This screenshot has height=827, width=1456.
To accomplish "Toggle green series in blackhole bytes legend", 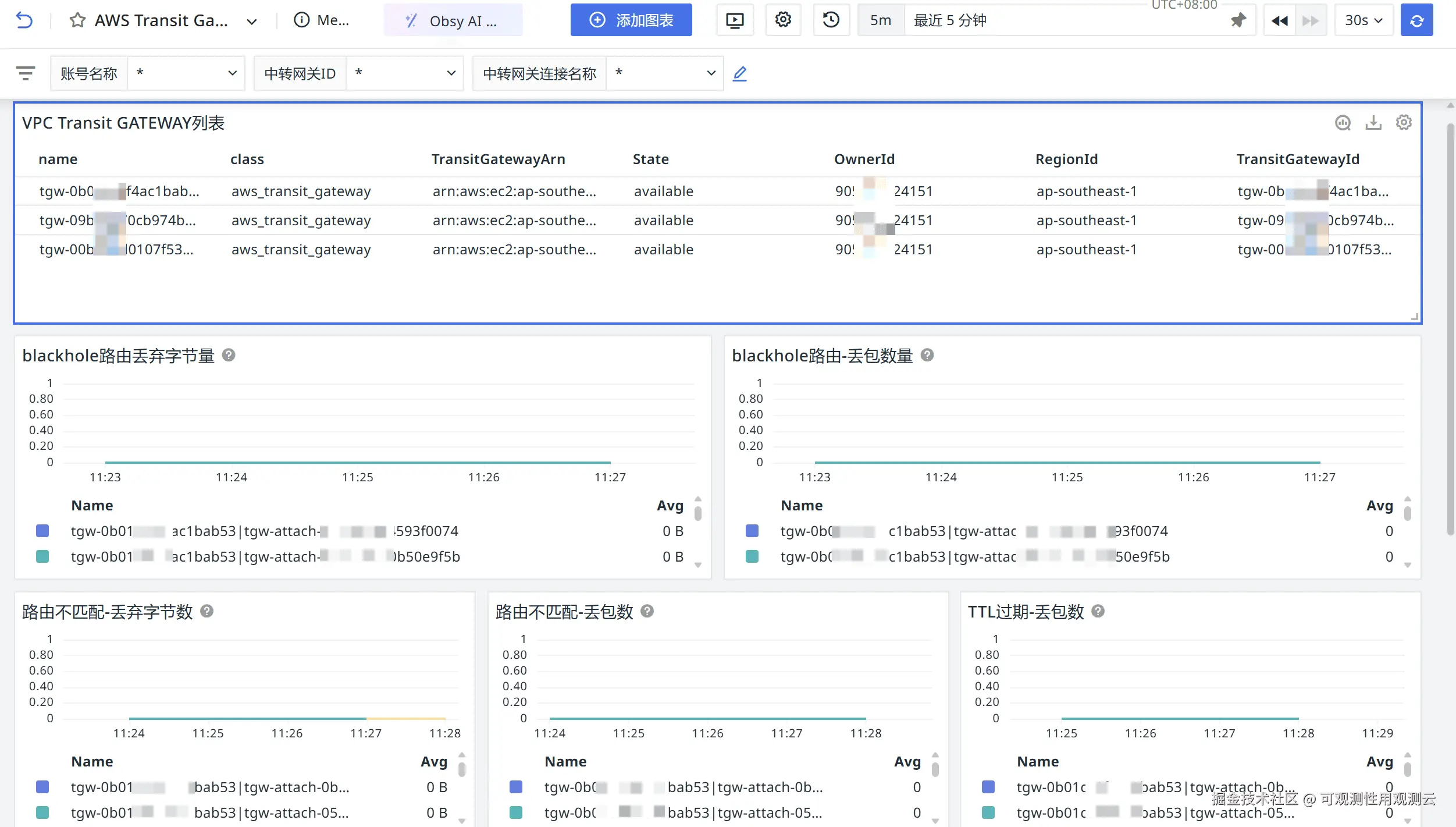I will click(x=42, y=556).
